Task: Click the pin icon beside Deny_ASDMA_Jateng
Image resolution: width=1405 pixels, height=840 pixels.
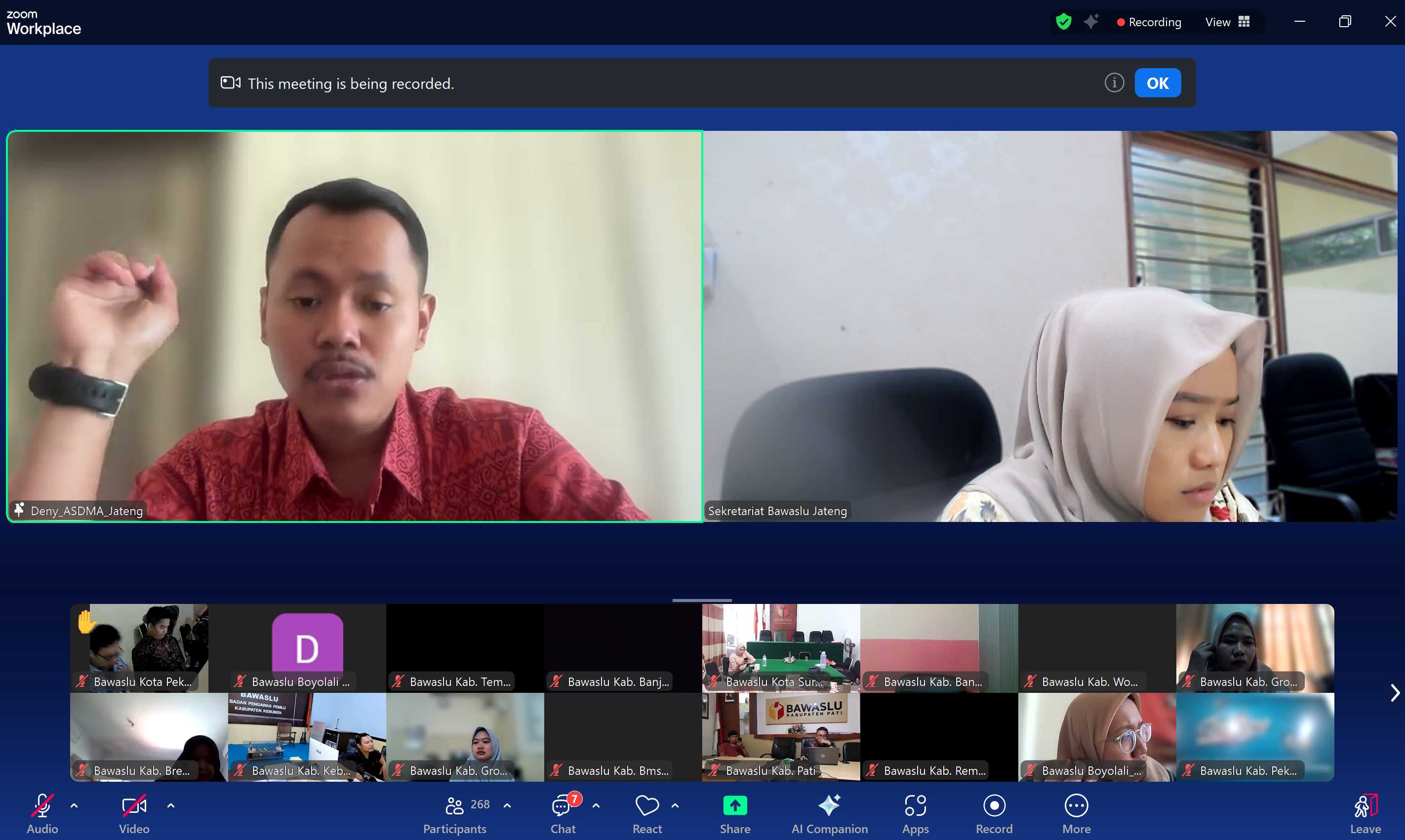Action: (19, 510)
